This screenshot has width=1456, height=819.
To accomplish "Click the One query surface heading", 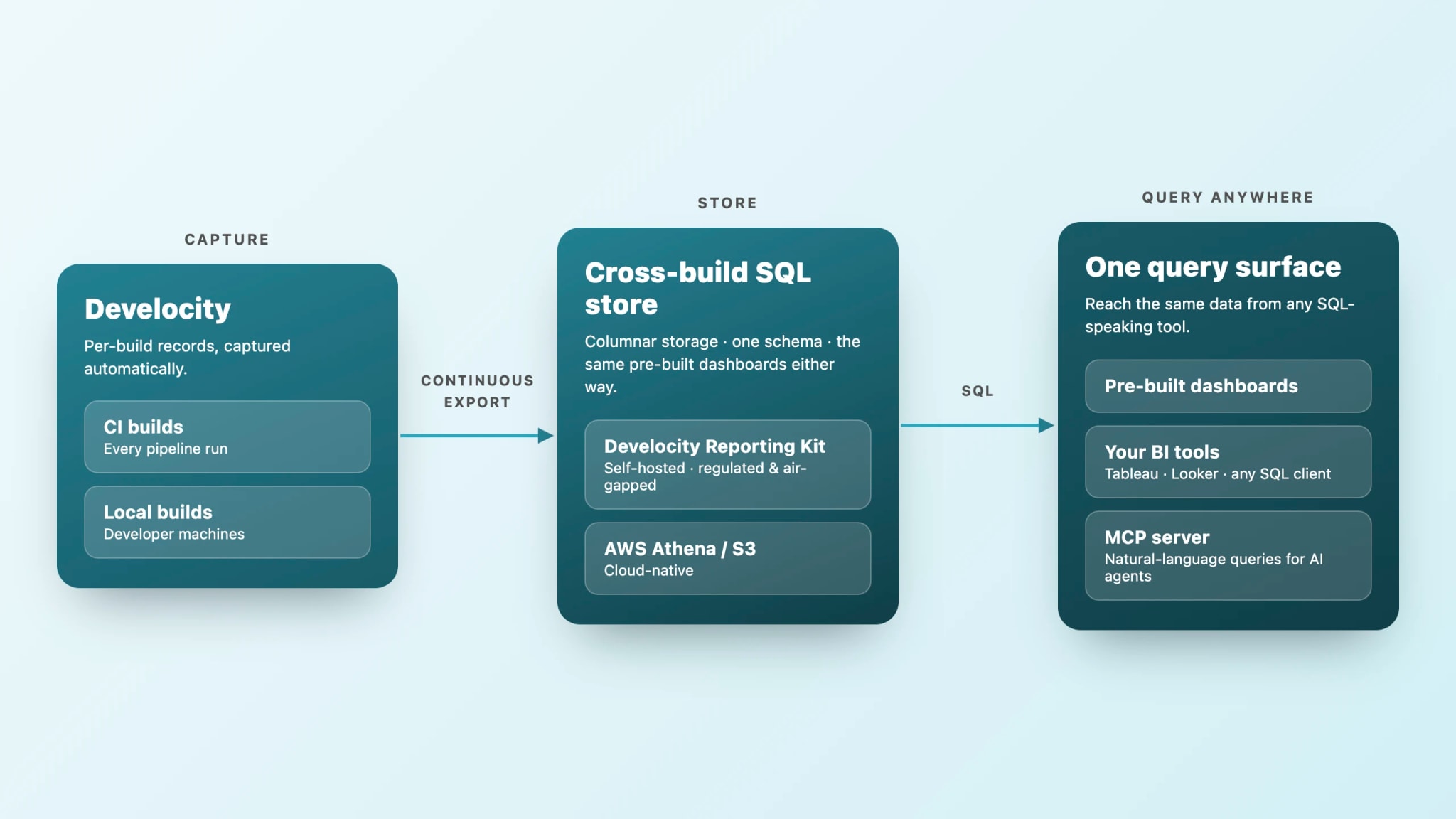I will click(1213, 267).
